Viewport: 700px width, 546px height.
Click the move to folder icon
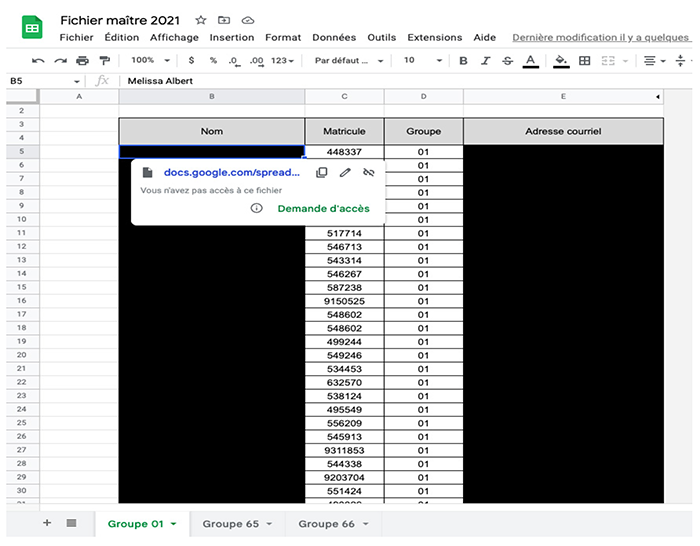point(224,20)
